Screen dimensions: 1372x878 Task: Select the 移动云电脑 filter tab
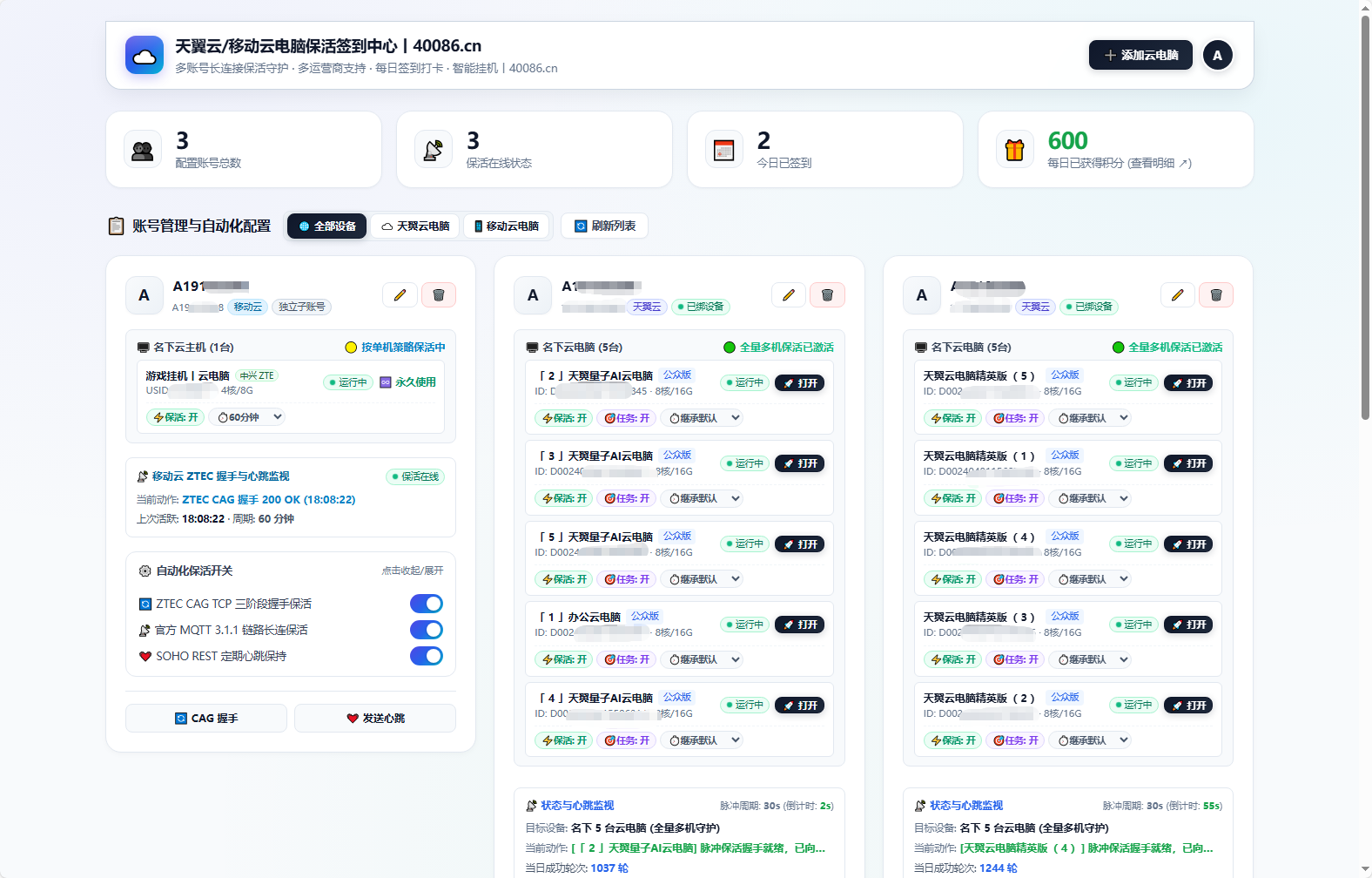point(507,226)
